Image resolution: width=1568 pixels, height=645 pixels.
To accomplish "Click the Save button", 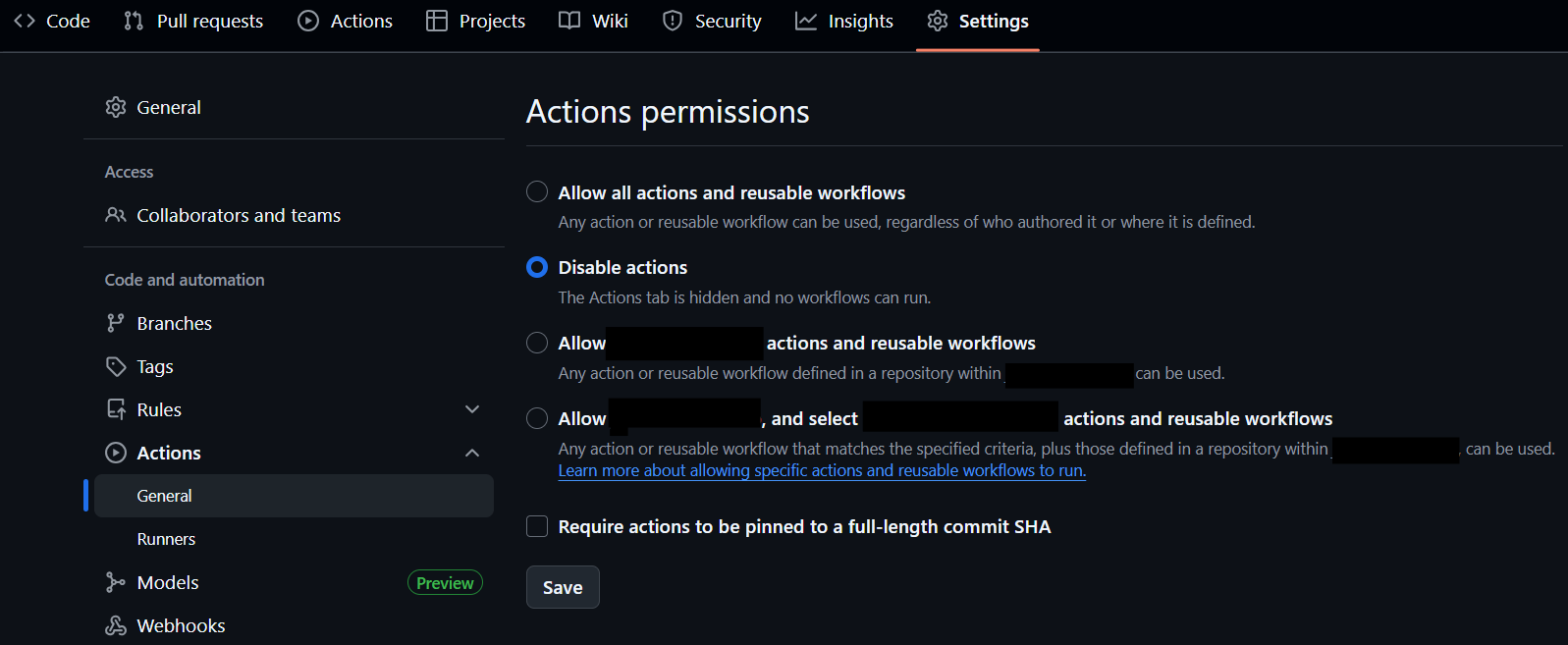I will click(562, 586).
